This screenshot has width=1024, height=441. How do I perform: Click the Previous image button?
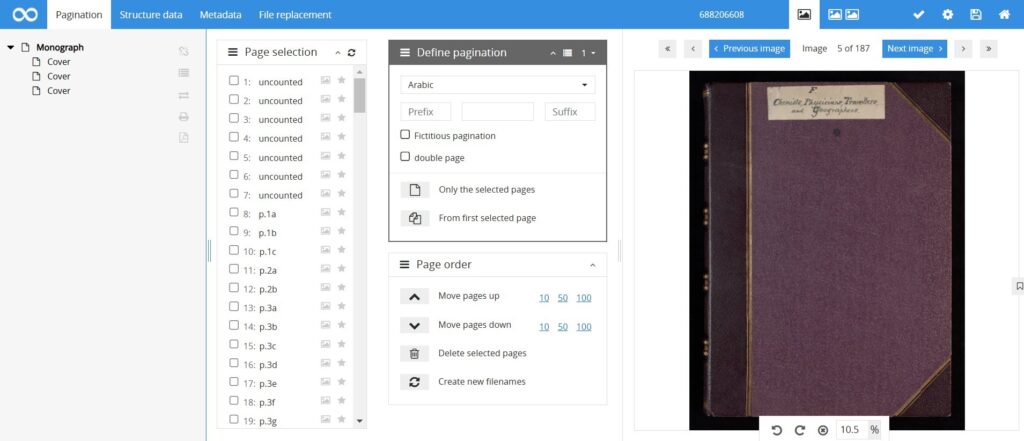click(749, 48)
